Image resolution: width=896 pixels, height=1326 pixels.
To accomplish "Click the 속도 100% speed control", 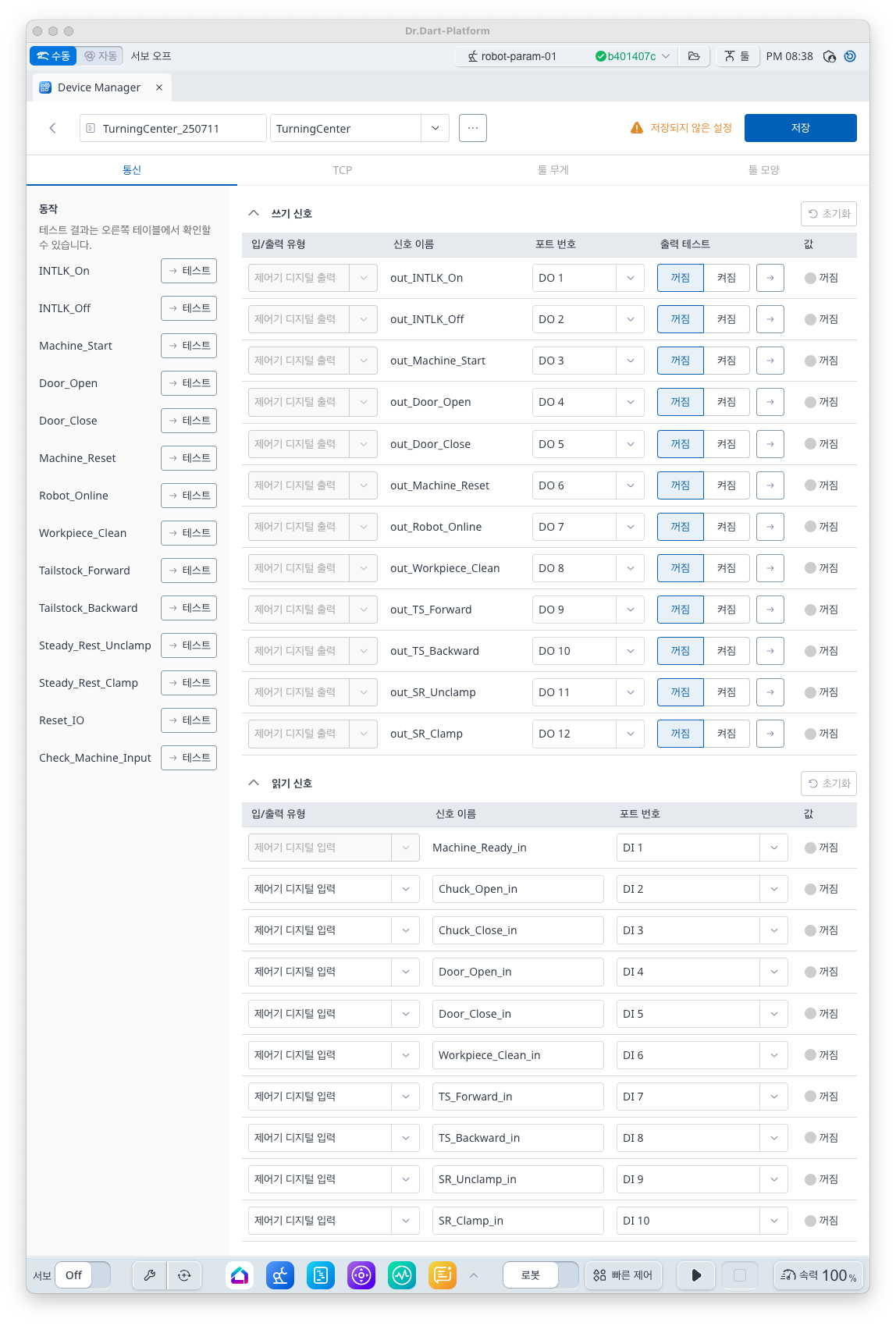I will [819, 1275].
